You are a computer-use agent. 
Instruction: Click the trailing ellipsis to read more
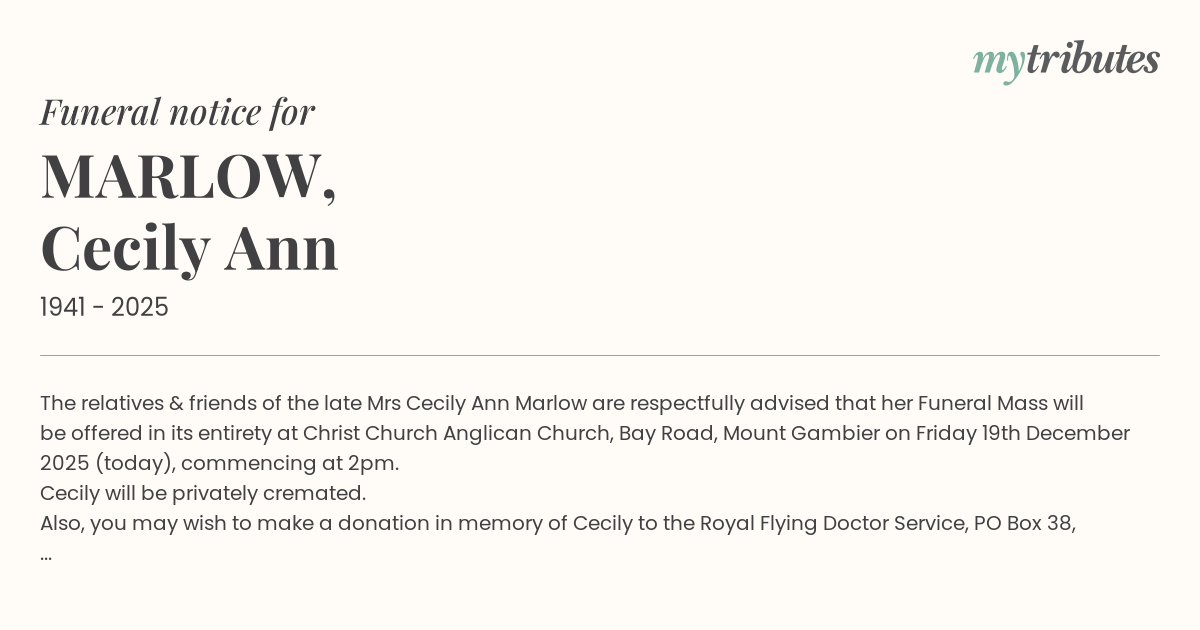tap(46, 554)
